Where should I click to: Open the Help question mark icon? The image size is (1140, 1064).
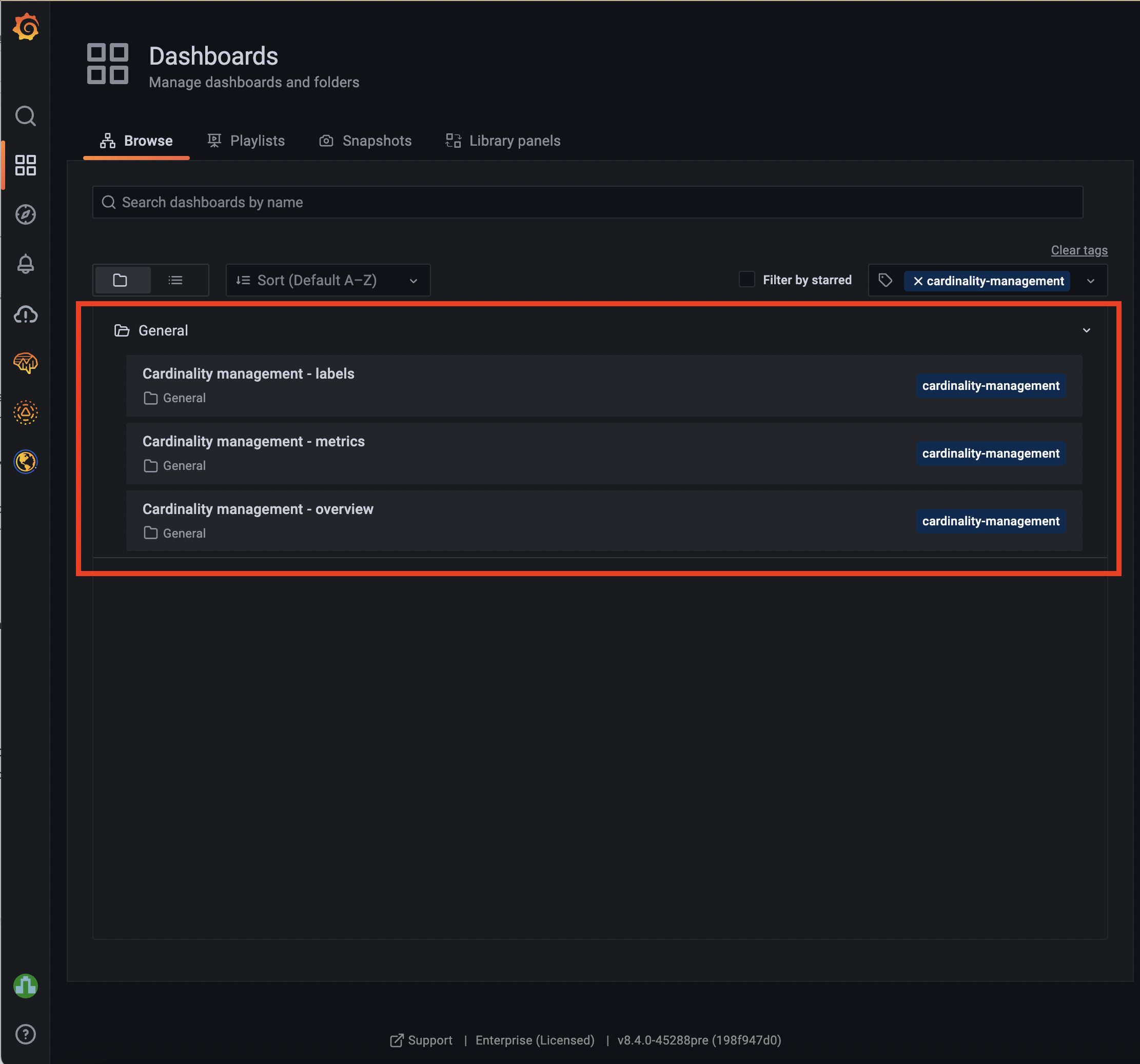point(26,1034)
